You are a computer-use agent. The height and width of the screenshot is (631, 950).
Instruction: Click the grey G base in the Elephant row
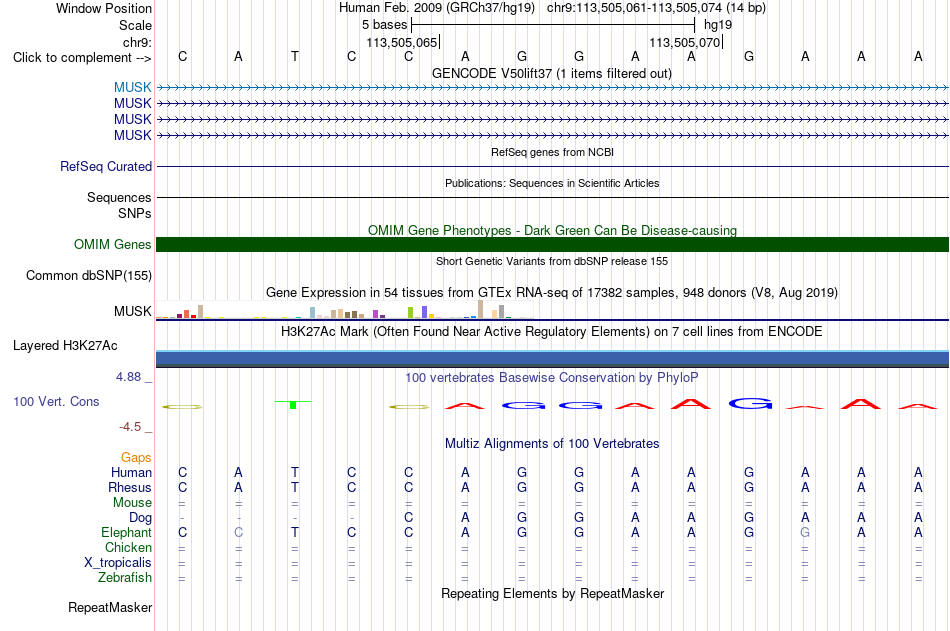pyautogui.click(x=805, y=532)
